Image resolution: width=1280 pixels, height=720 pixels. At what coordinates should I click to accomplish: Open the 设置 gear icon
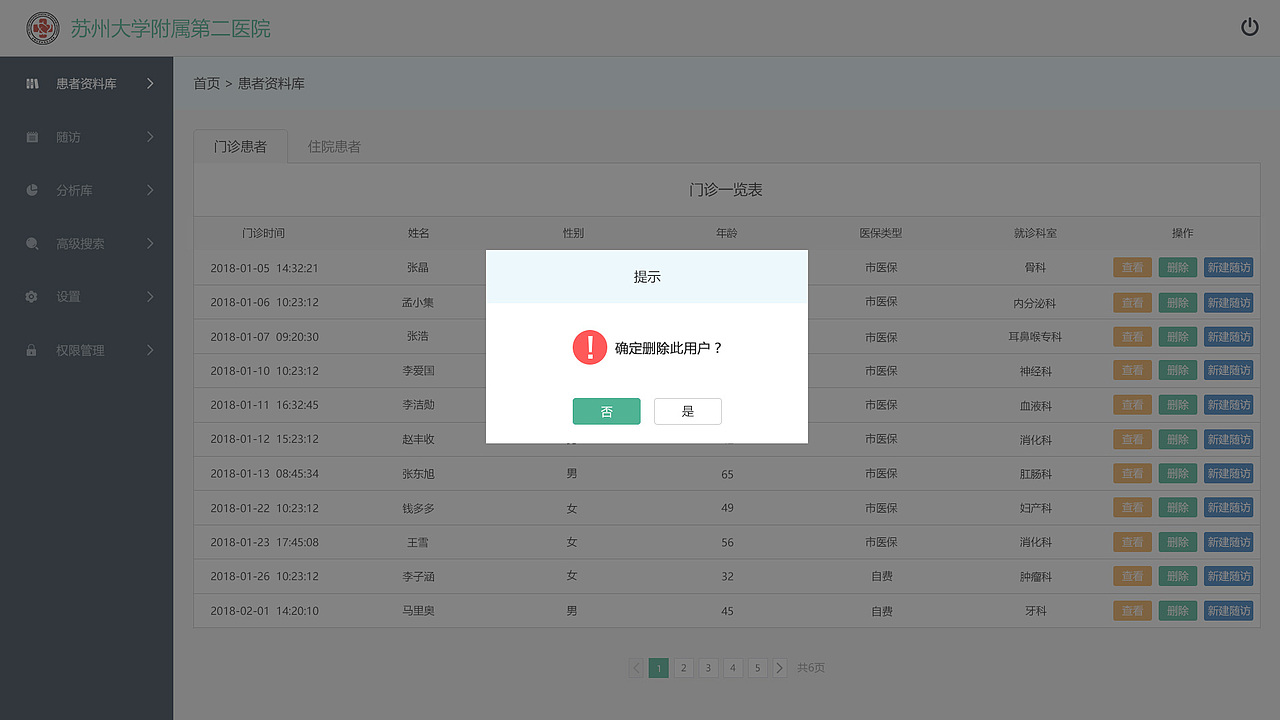[32, 296]
